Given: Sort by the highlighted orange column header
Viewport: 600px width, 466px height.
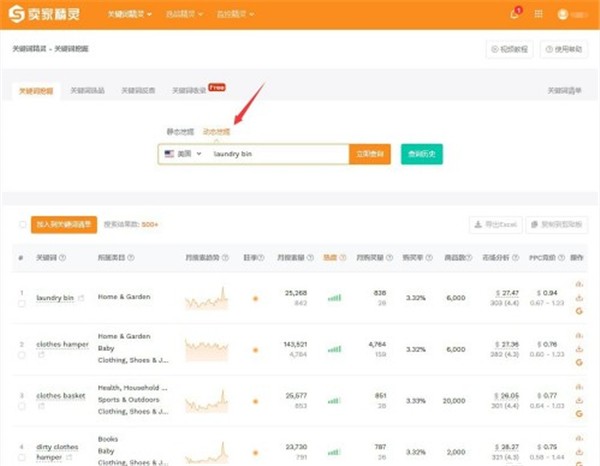Looking at the screenshot, I should click(x=334, y=257).
